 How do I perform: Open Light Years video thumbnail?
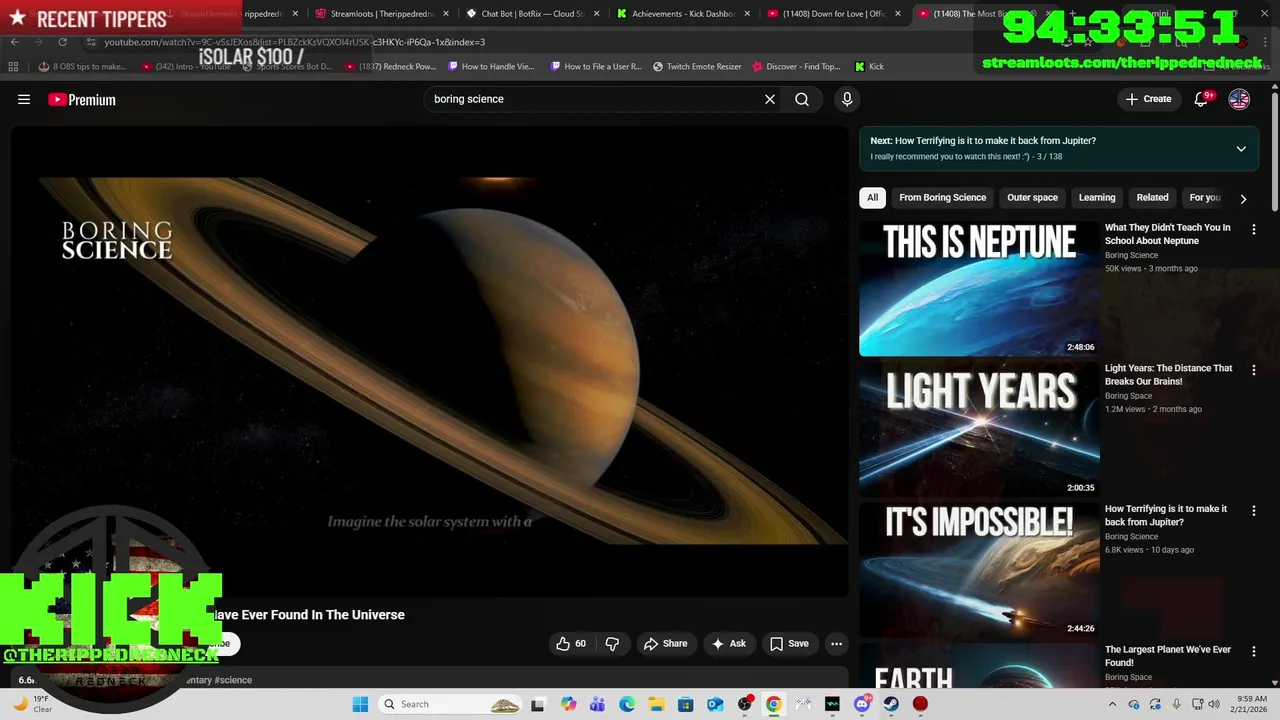pos(979,429)
